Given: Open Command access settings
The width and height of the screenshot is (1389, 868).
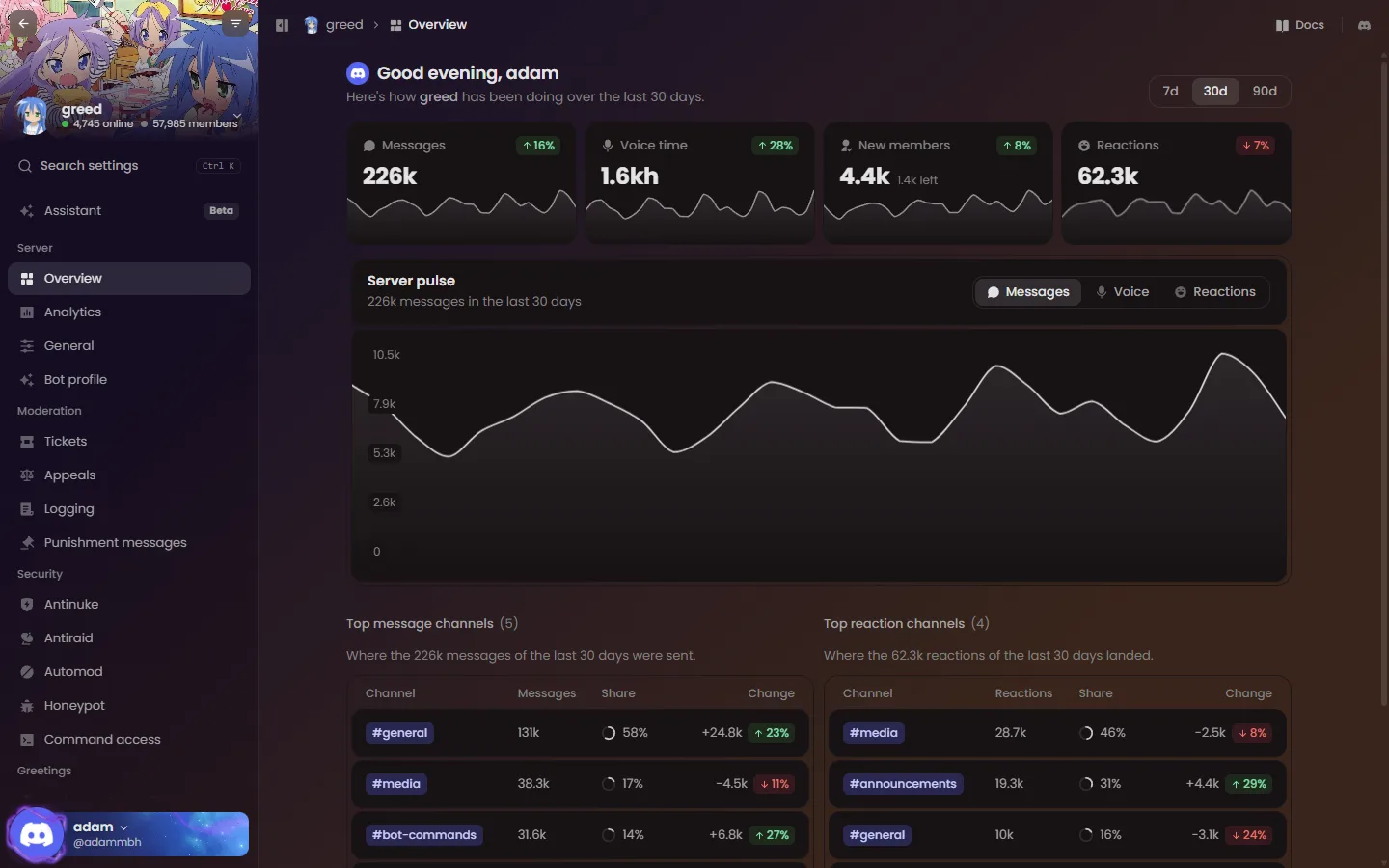Looking at the screenshot, I should point(128,740).
